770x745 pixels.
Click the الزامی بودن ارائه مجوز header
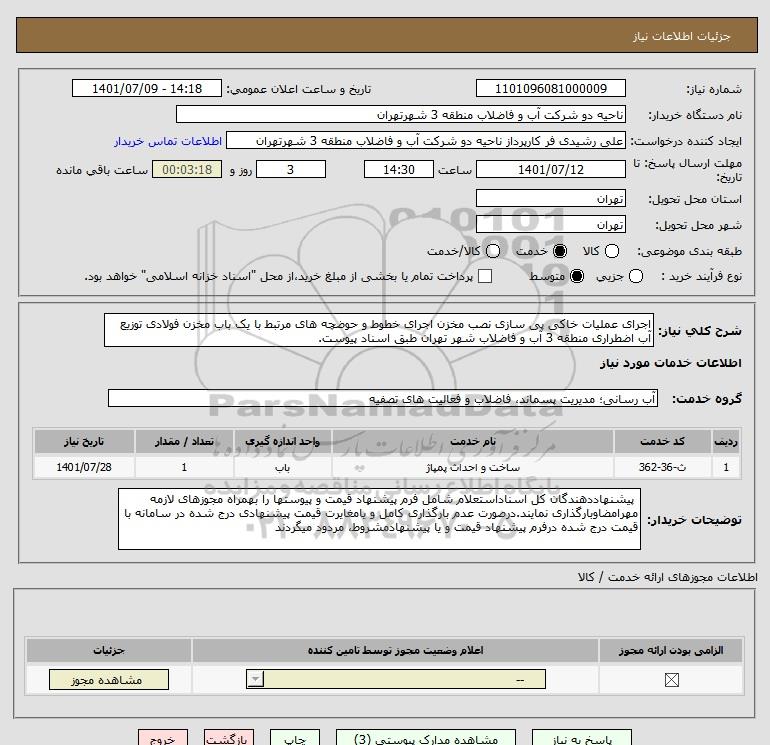(671, 650)
